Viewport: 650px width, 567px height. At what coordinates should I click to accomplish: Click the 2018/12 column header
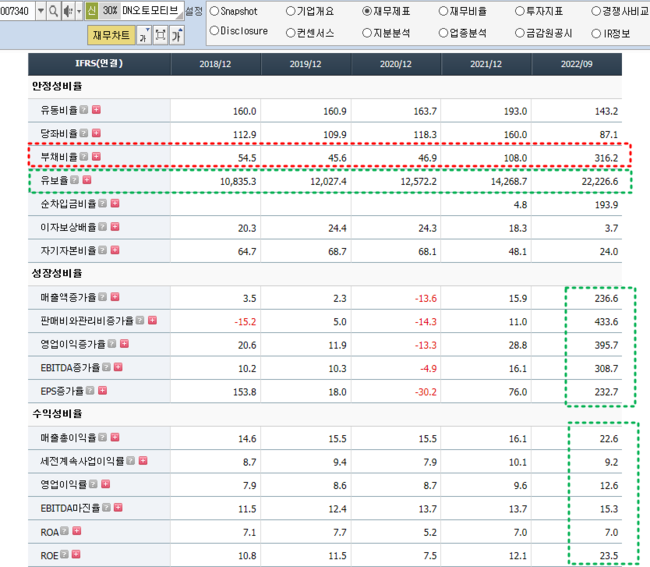[216, 64]
